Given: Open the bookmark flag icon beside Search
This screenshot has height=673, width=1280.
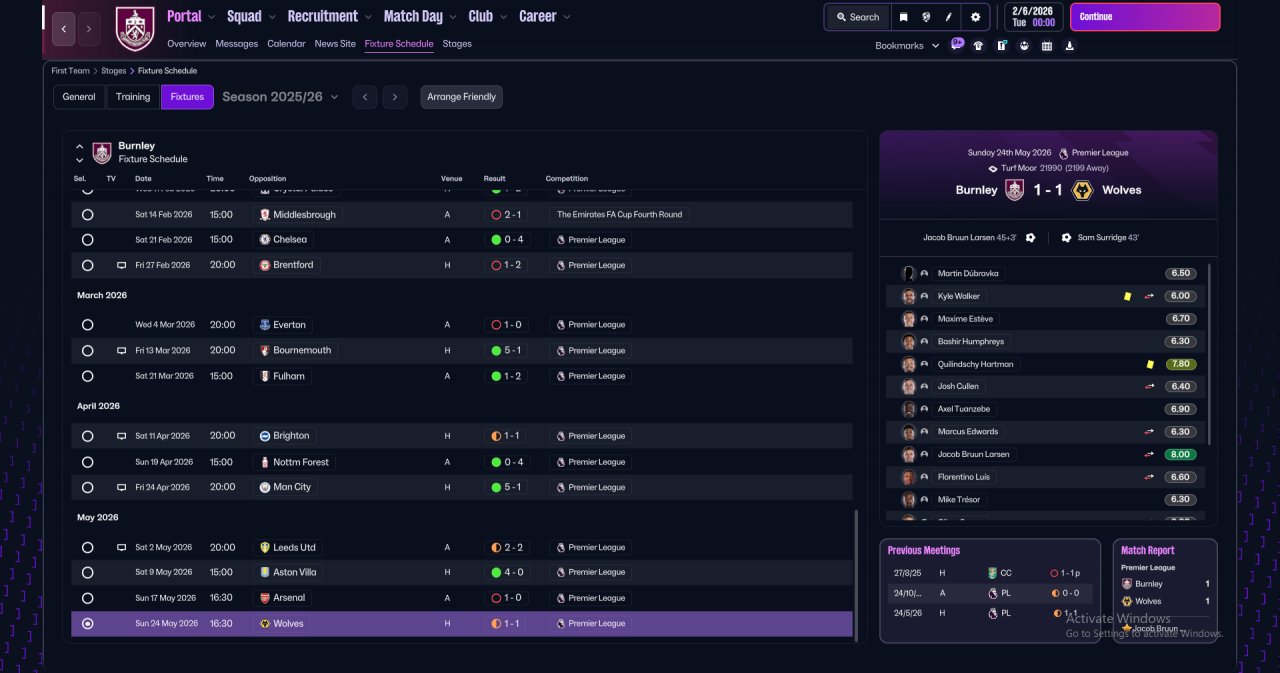Looking at the screenshot, I should click(x=903, y=17).
